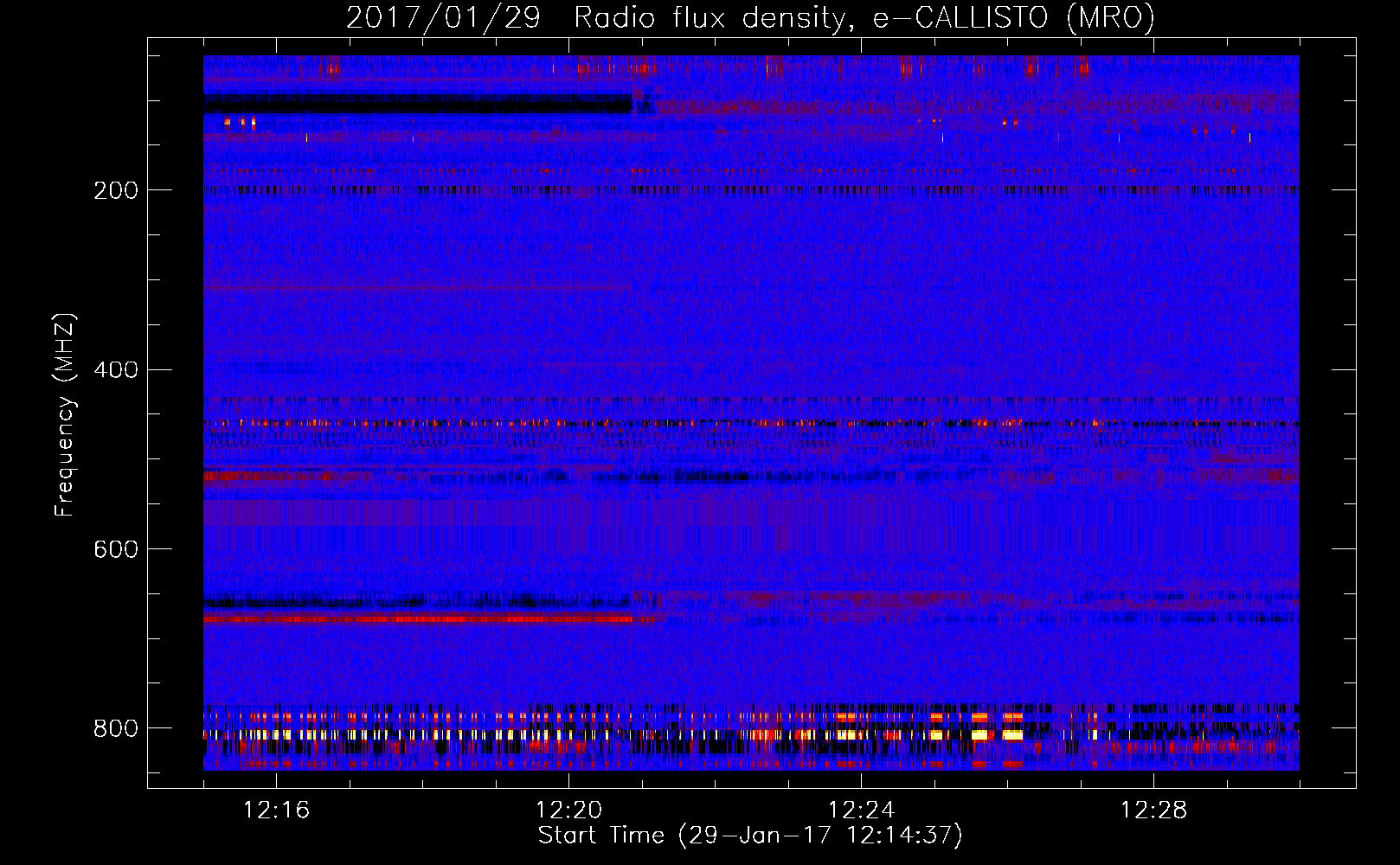
Task: Click the 12:28 time tick label
Action: tap(1153, 810)
